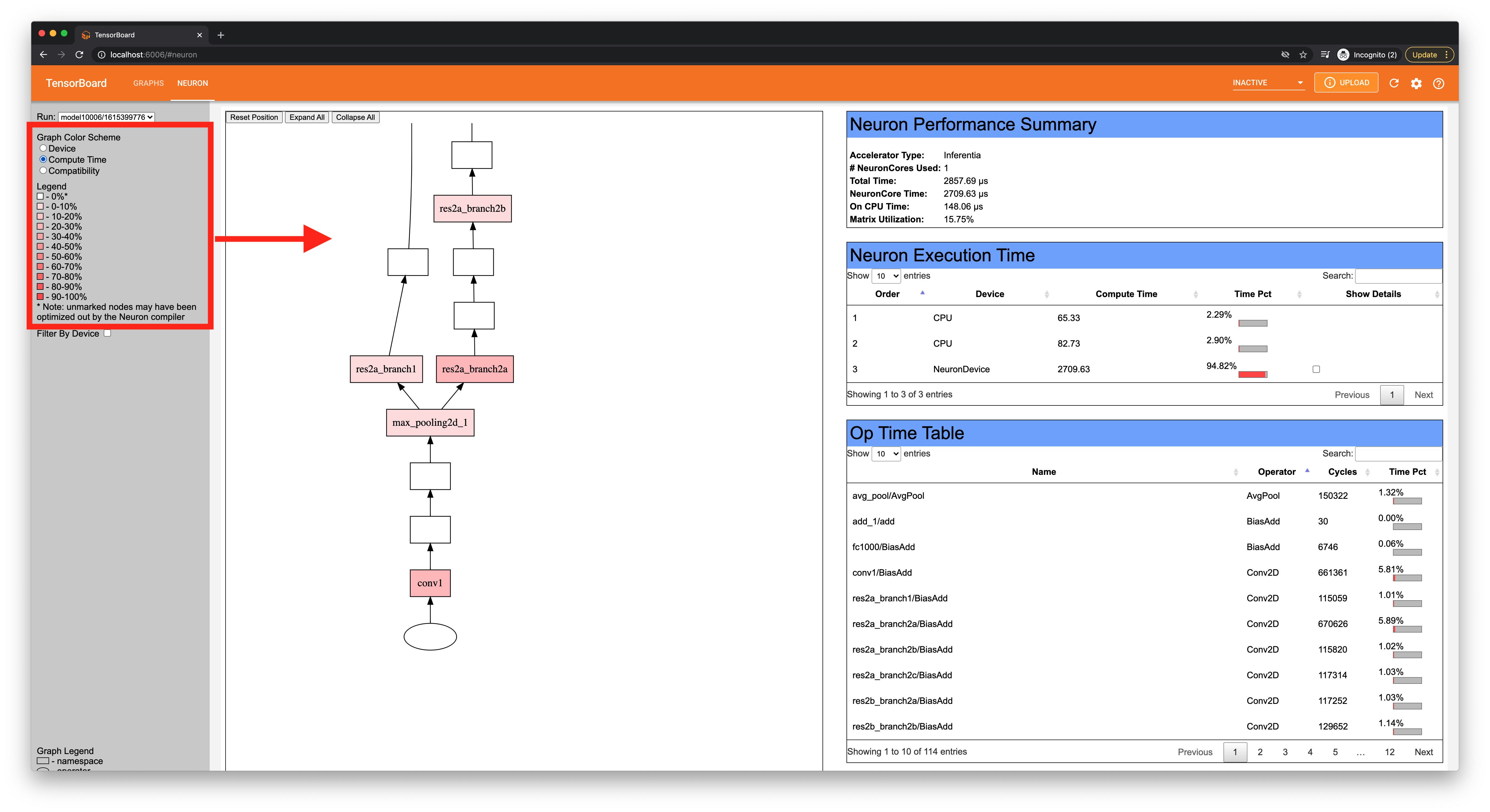Sort Execution Time by Order column arrow
The height and width of the screenshot is (812, 1490).
922,293
